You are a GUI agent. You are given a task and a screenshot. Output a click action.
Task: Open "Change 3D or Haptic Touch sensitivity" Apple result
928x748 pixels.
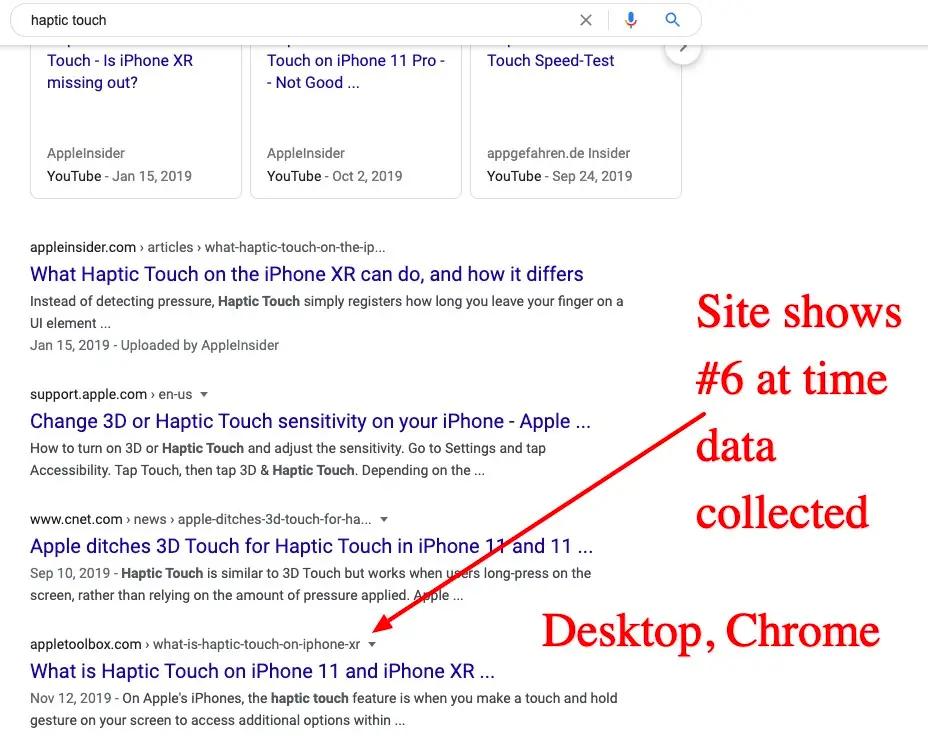coord(310,421)
